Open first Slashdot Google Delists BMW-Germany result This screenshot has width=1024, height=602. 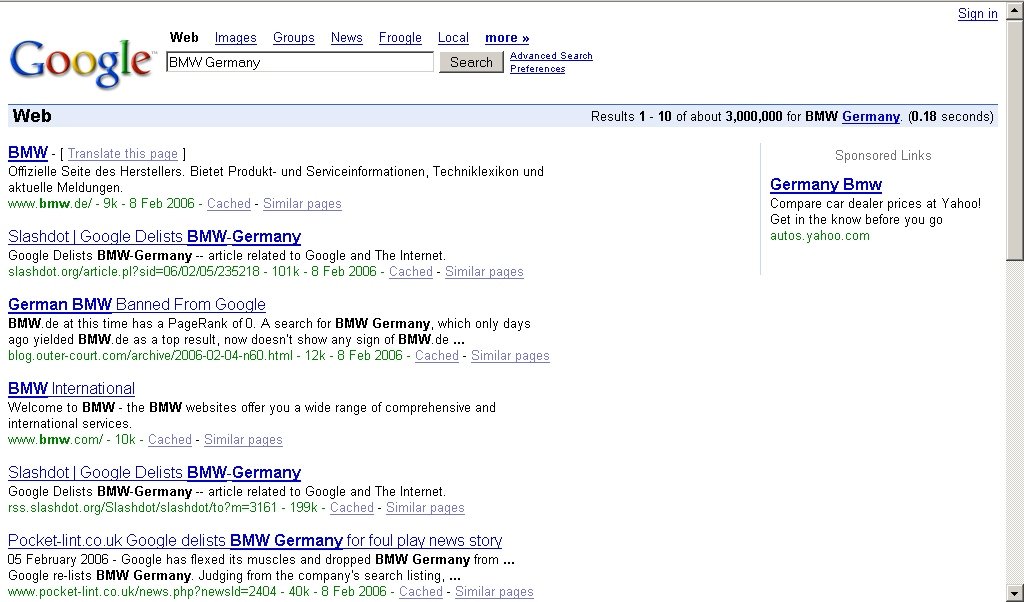154,236
